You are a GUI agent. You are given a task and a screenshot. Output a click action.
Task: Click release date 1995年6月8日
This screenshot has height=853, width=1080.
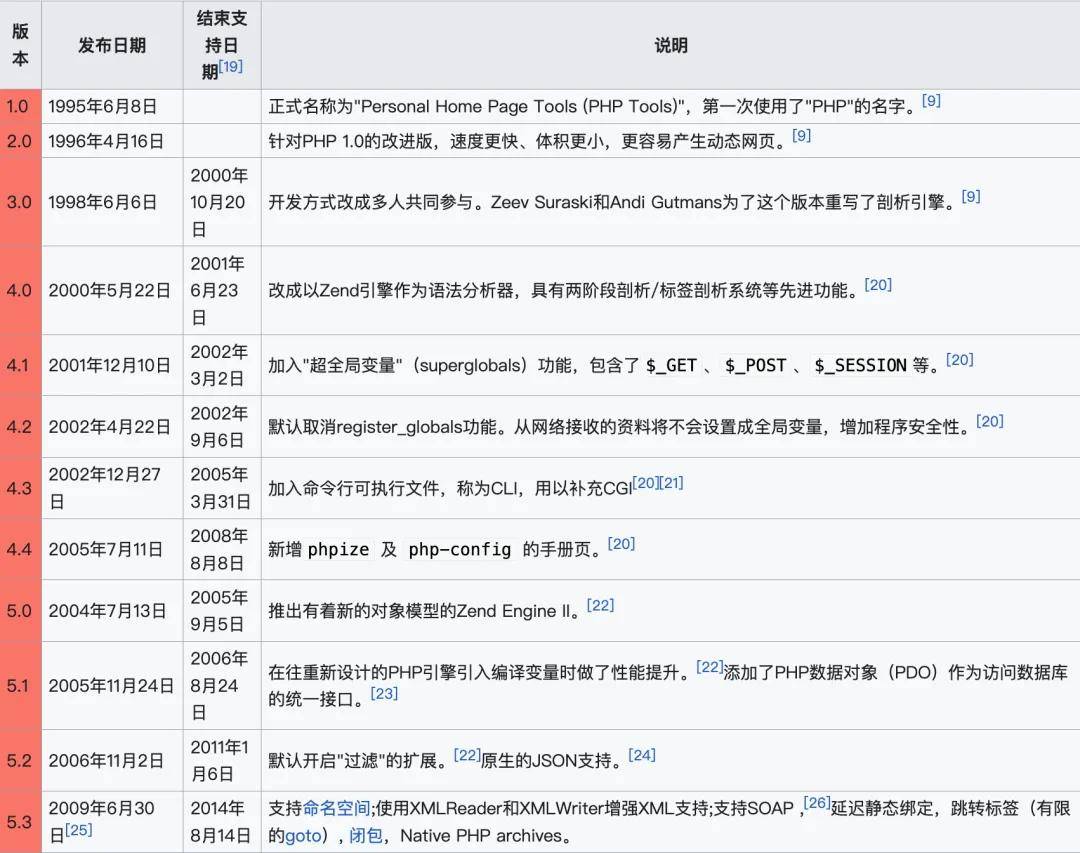click(103, 107)
